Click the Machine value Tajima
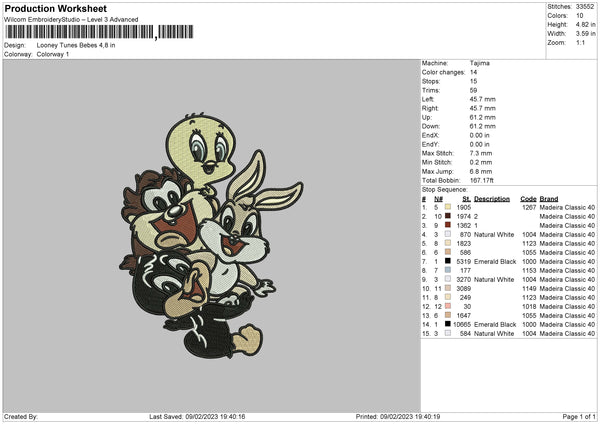 (x=479, y=63)
